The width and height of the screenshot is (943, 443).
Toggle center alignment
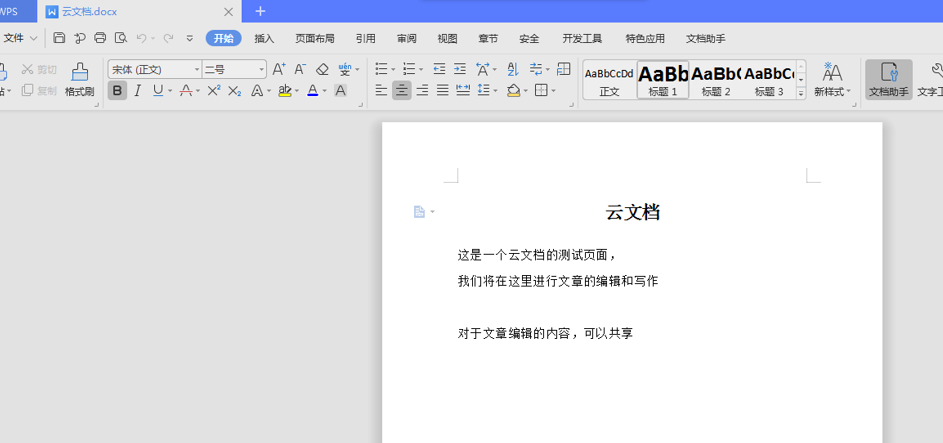pyautogui.click(x=402, y=91)
